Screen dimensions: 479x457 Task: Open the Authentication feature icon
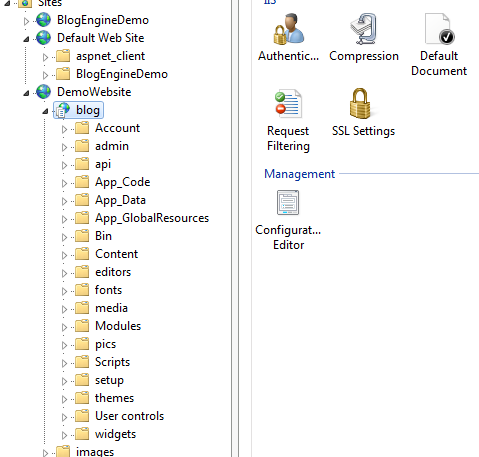pyautogui.click(x=289, y=29)
